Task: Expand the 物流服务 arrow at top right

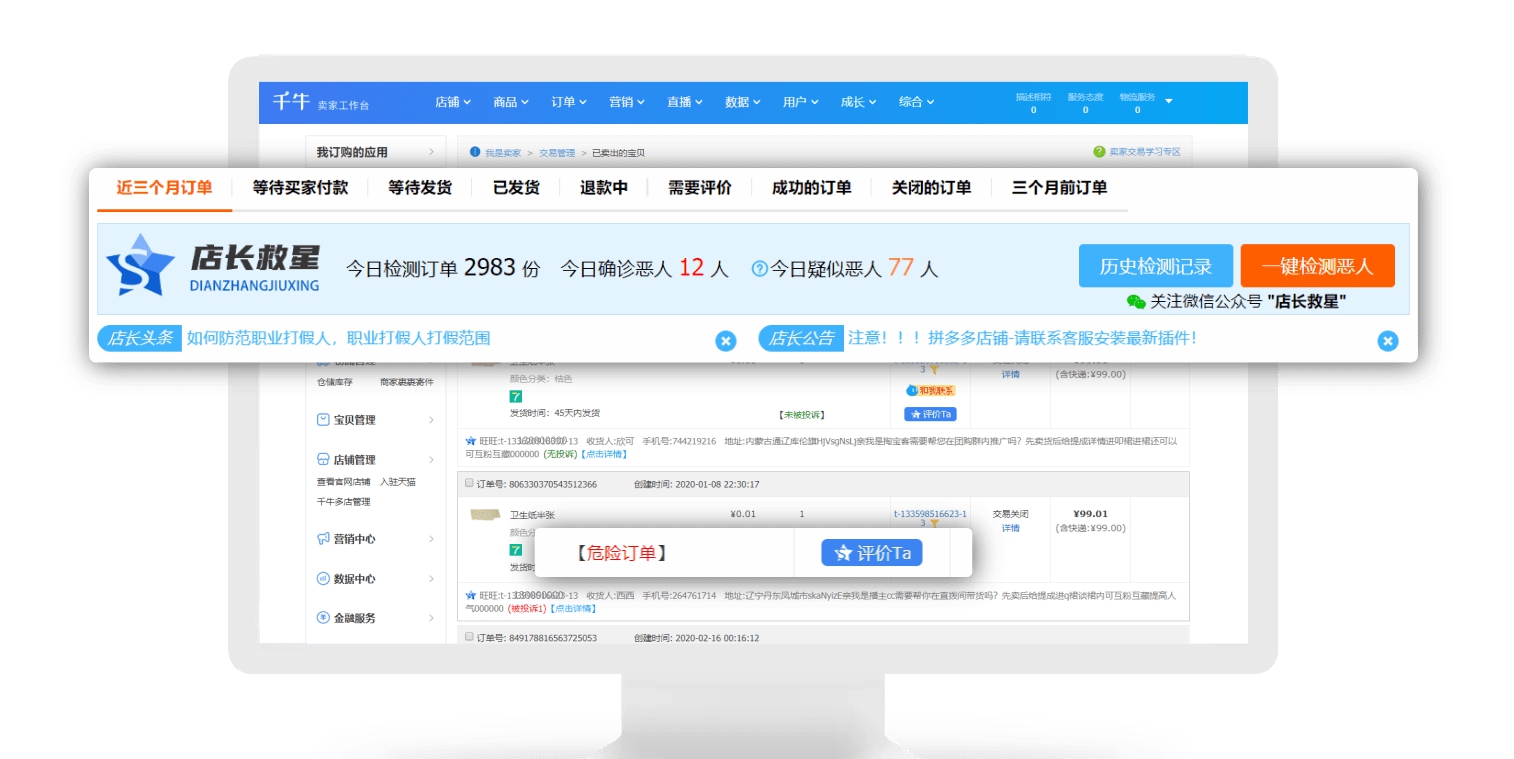Action: point(1170,102)
